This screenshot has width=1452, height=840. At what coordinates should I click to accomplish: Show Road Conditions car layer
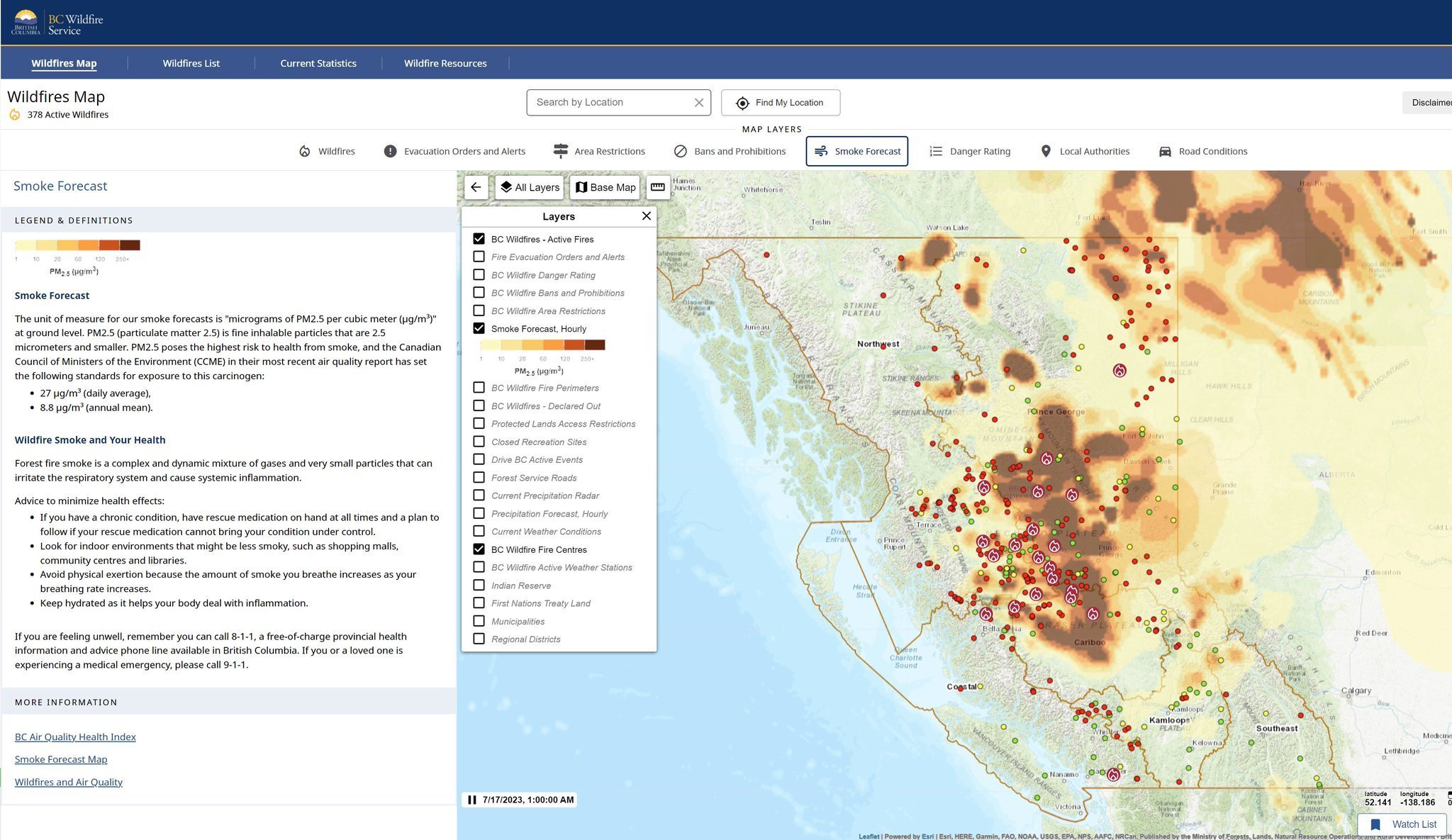pyautogui.click(x=1165, y=151)
